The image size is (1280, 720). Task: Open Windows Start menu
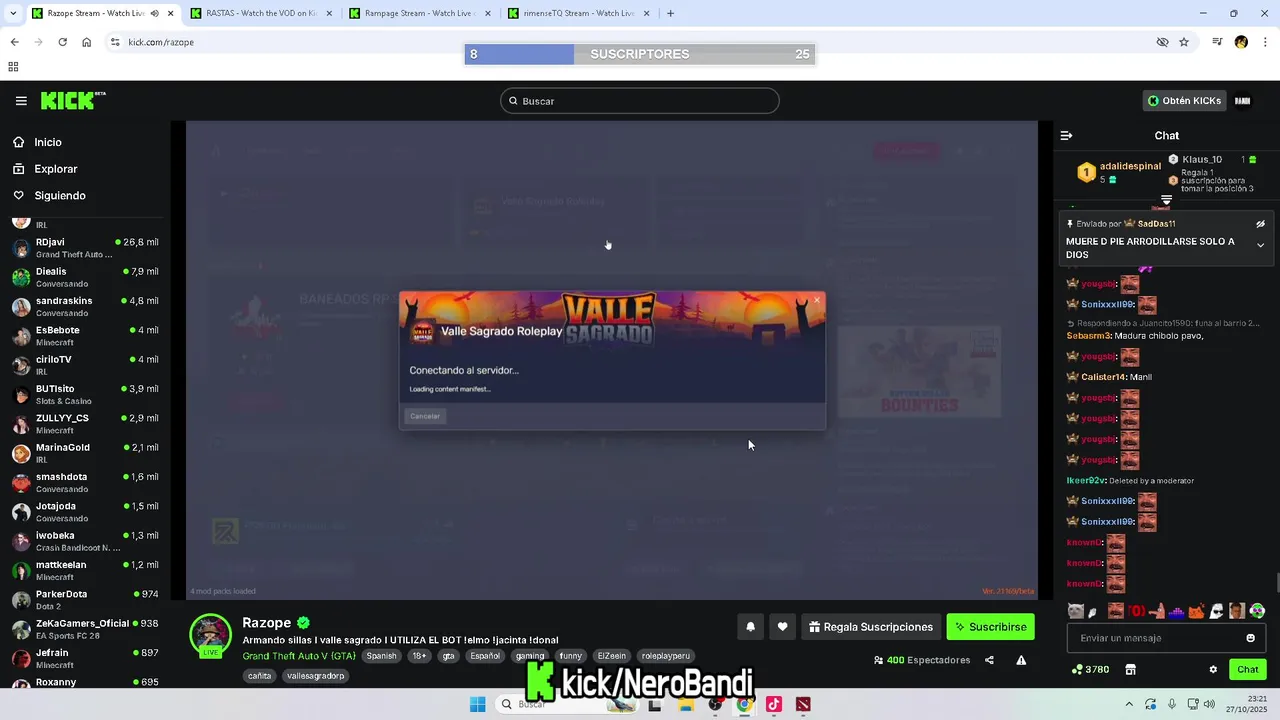(x=478, y=704)
